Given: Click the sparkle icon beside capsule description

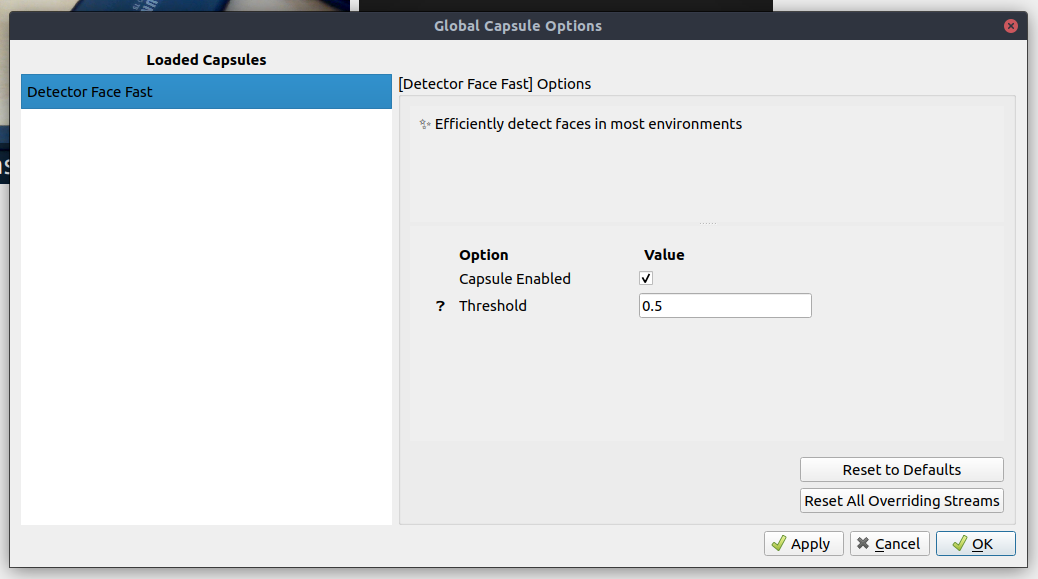Looking at the screenshot, I should pyautogui.click(x=424, y=124).
